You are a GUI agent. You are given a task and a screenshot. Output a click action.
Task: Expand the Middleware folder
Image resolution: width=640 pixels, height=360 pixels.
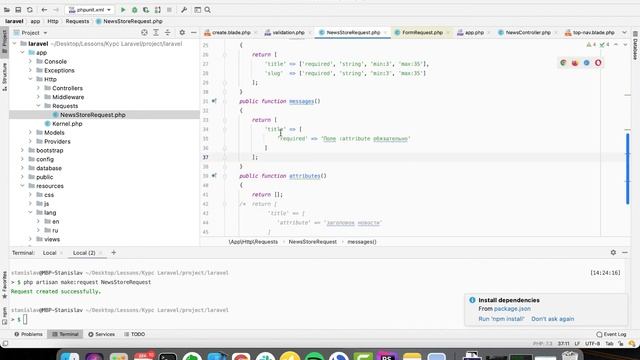pos(38,97)
